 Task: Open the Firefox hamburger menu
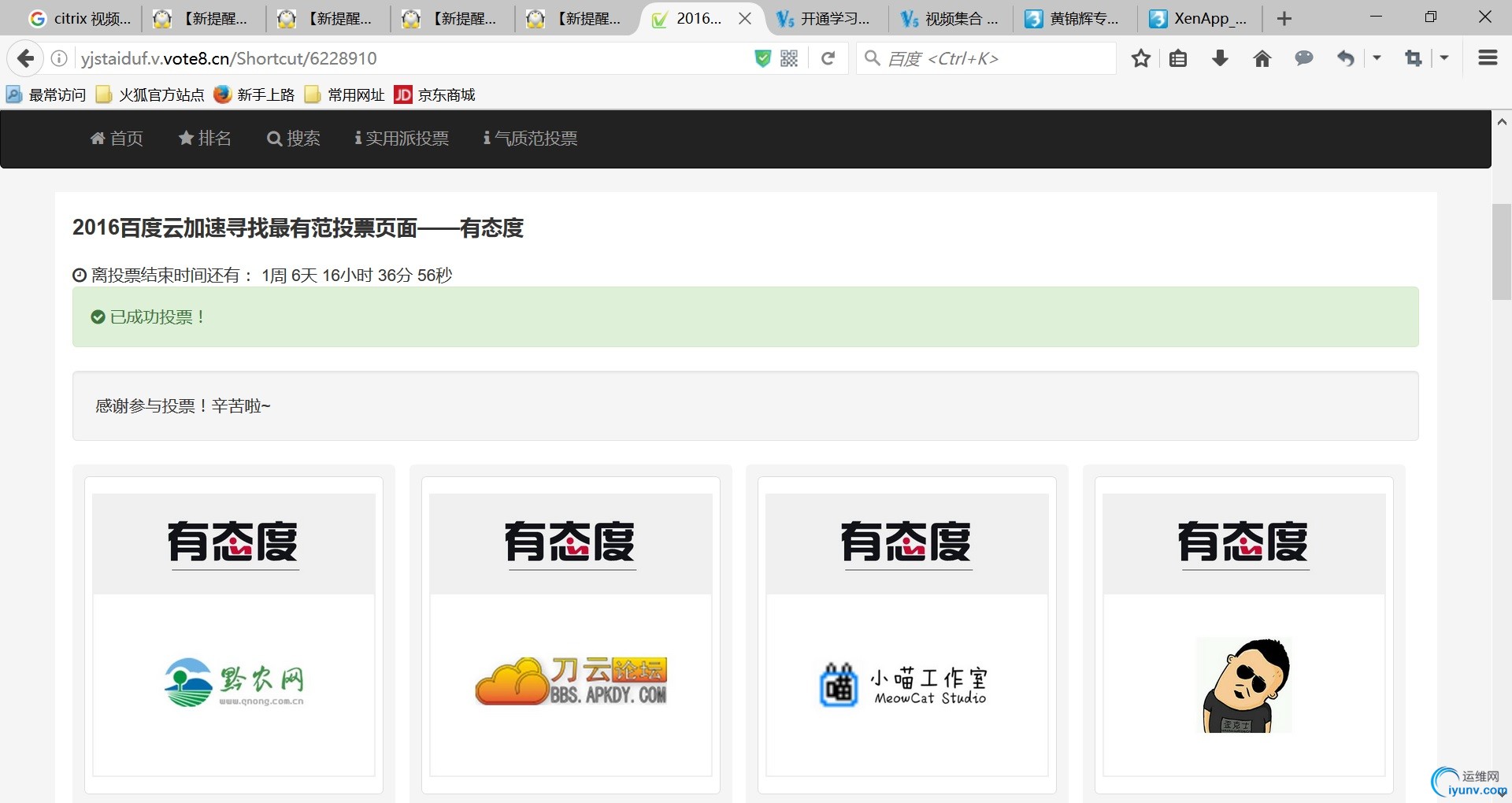[1487, 57]
